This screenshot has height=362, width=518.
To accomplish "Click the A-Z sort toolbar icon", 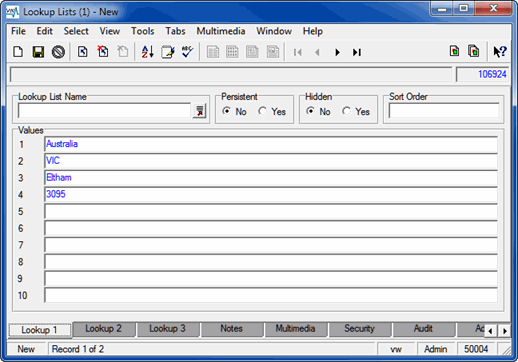I will (147, 52).
